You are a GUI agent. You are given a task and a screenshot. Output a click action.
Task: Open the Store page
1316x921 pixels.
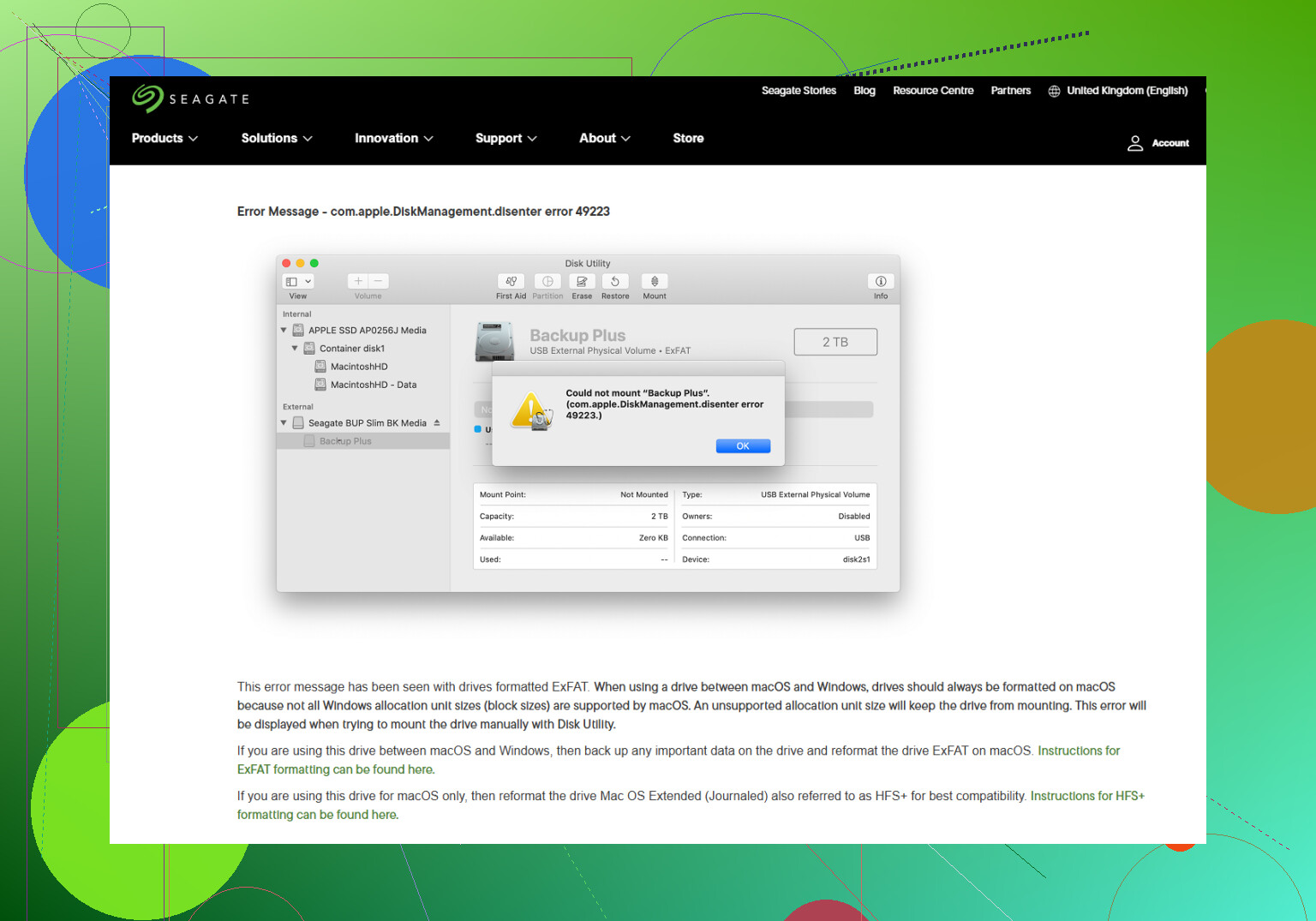point(688,138)
